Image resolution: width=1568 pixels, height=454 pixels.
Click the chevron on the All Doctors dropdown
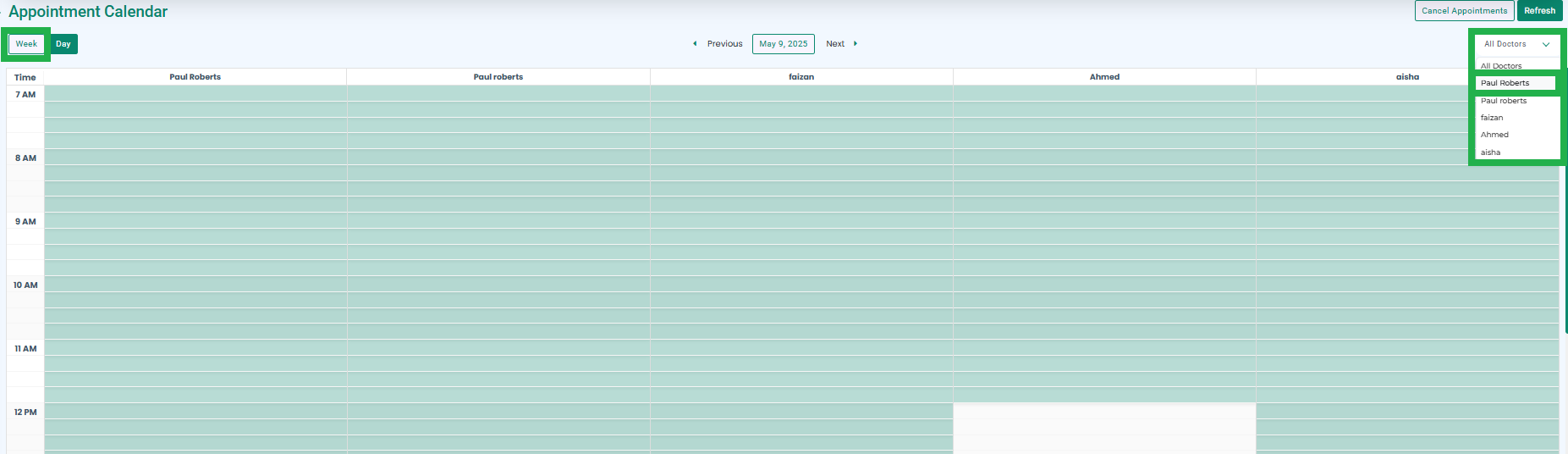(1546, 44)
